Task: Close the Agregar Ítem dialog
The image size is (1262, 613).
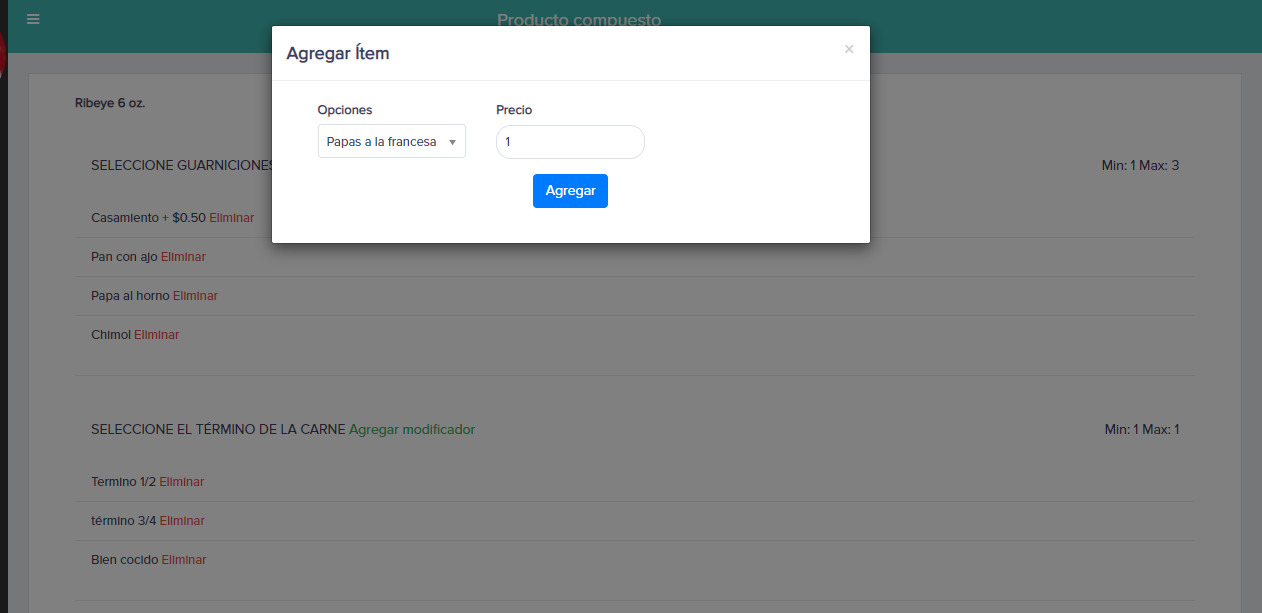Action: point(849,49)
